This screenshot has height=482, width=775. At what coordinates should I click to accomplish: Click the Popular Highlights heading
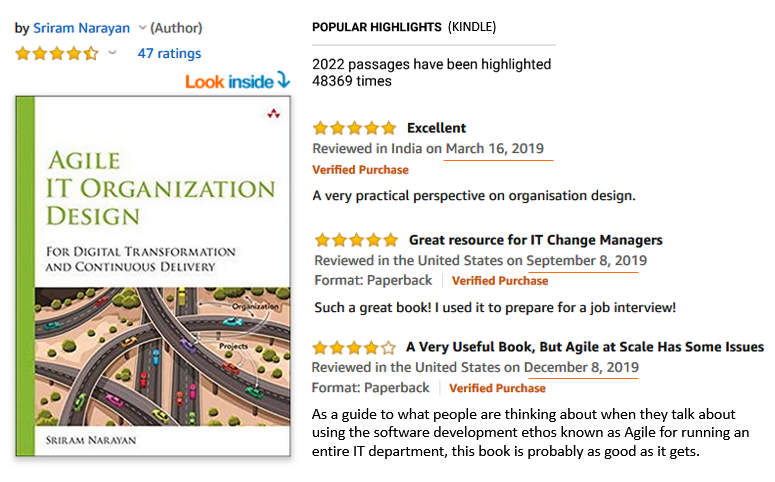click(x=377, y=27)
